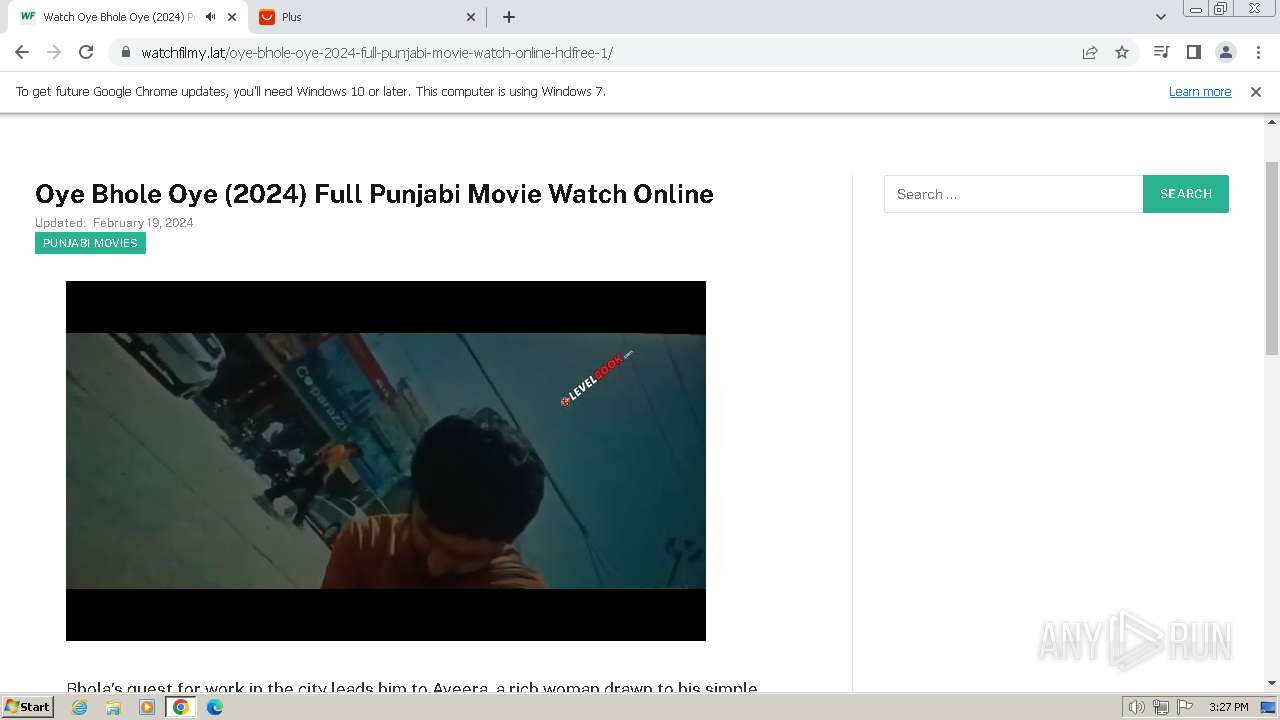Open media controls icon in toolbar

pos(1161,52)
